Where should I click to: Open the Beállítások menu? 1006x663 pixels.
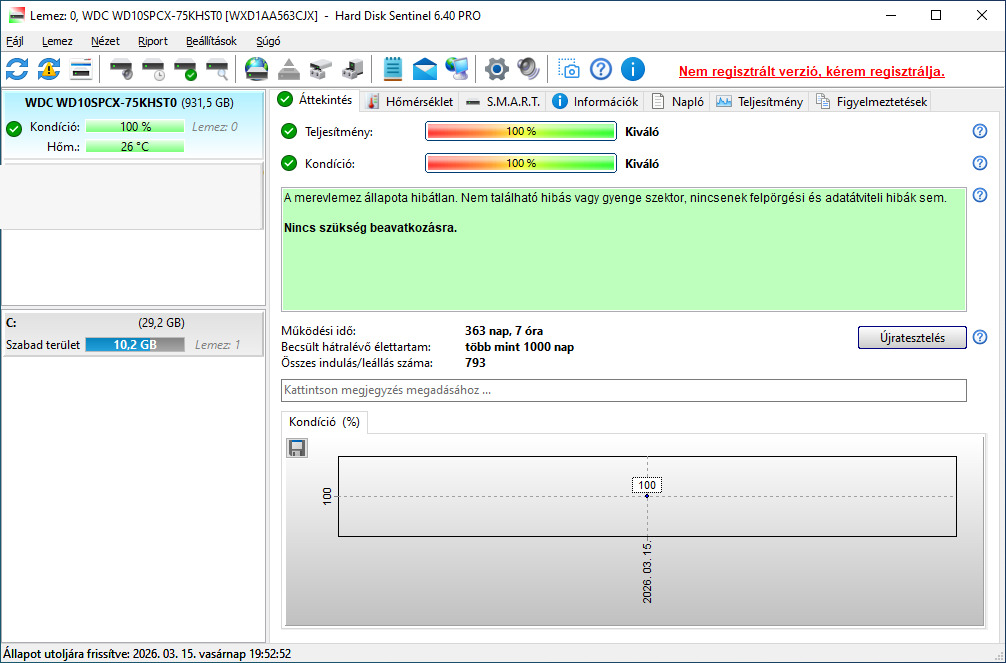click(211, 41)
